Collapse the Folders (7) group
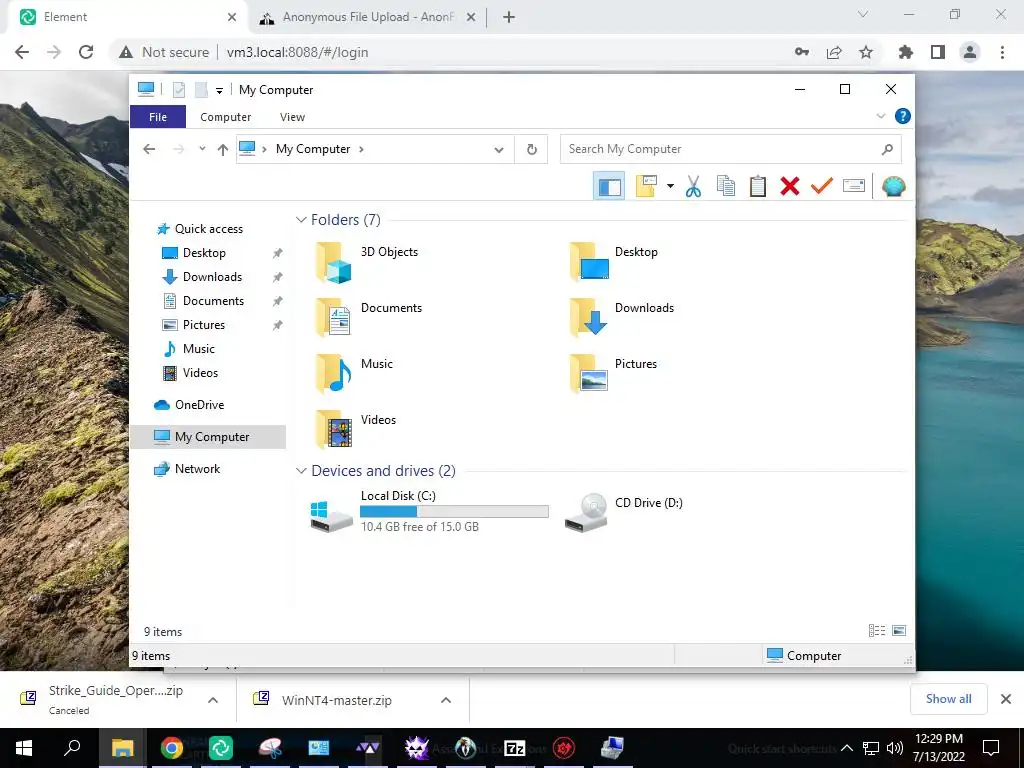This screenshot has height=768, width=1024. coord(301,220)
